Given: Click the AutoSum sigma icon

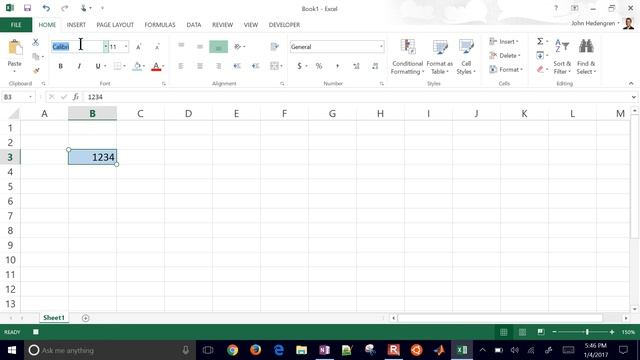Looking at the screenshot, I should tap(540, 41).
